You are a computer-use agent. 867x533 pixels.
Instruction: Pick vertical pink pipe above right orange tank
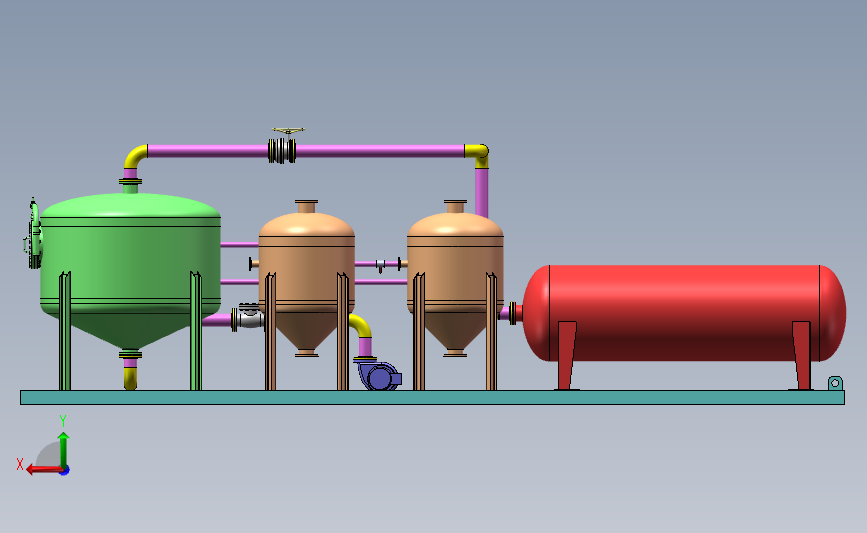tap(482, 192)
